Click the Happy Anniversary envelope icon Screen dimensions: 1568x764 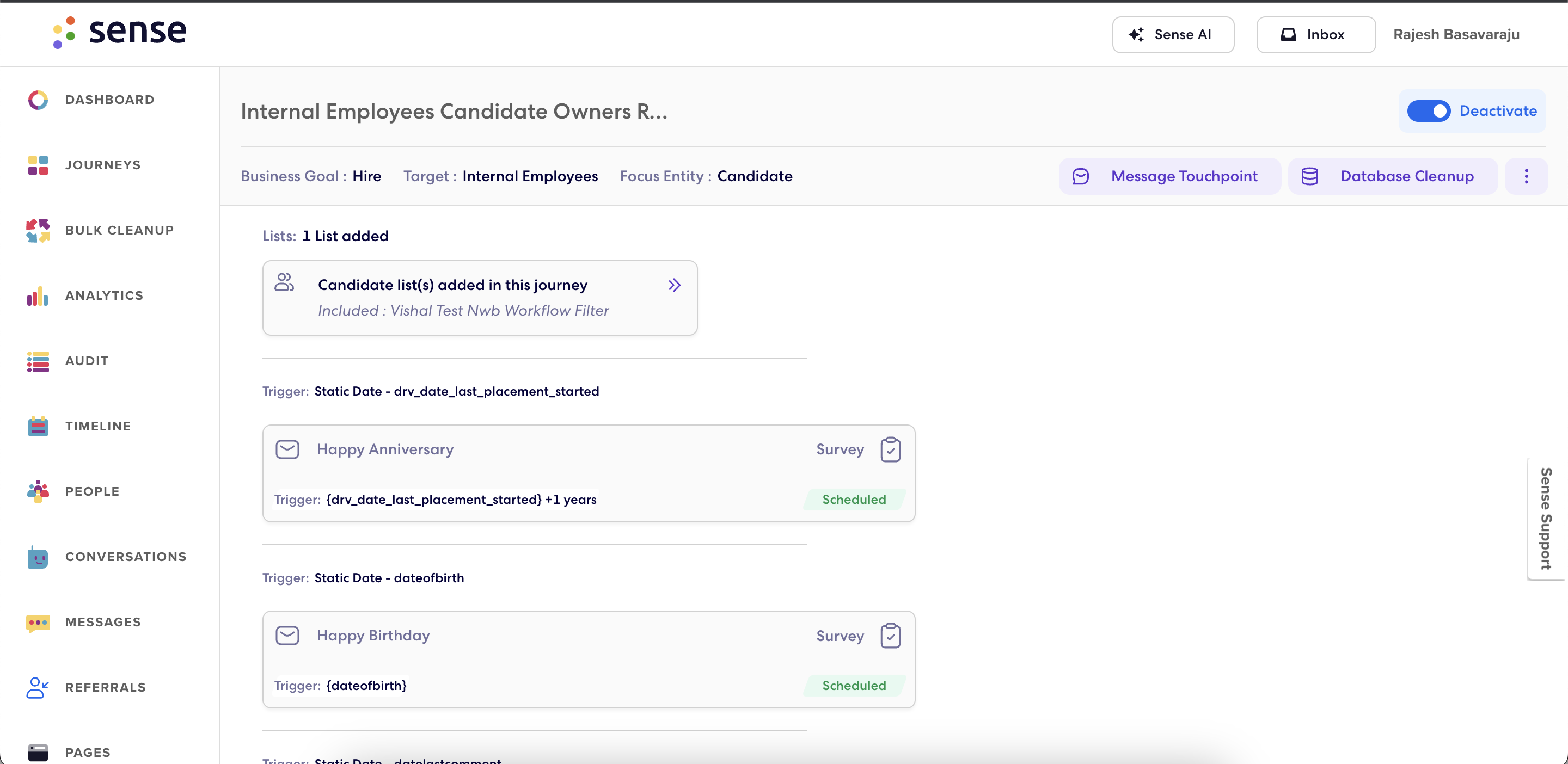coord(287,449)
